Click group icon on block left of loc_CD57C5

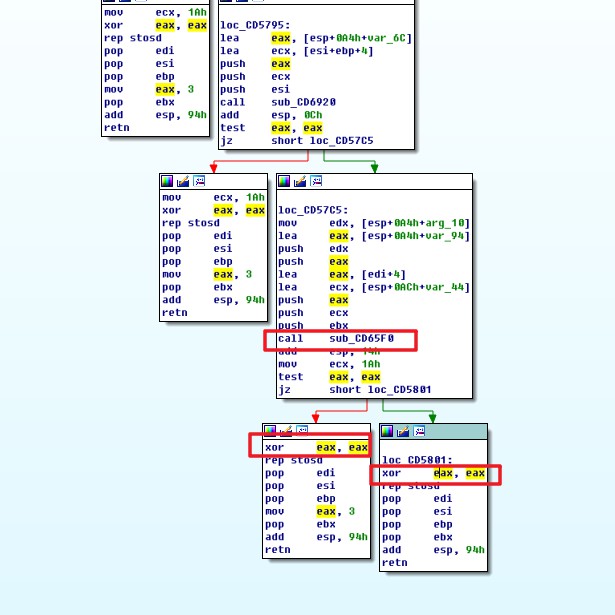point(199,181)
